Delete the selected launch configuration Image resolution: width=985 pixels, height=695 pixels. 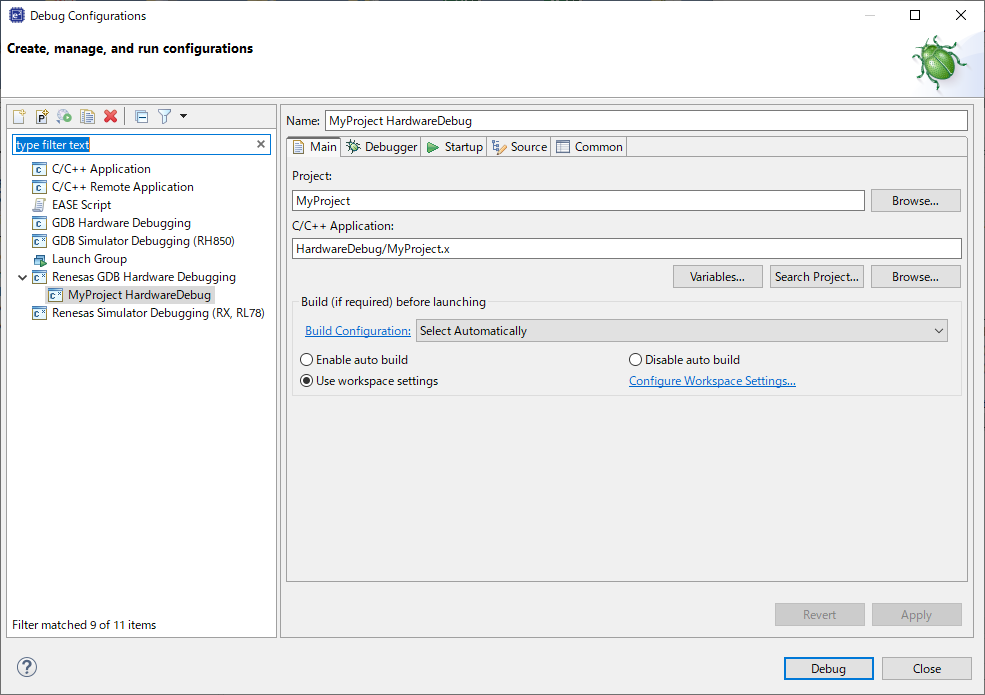[111, 116]
